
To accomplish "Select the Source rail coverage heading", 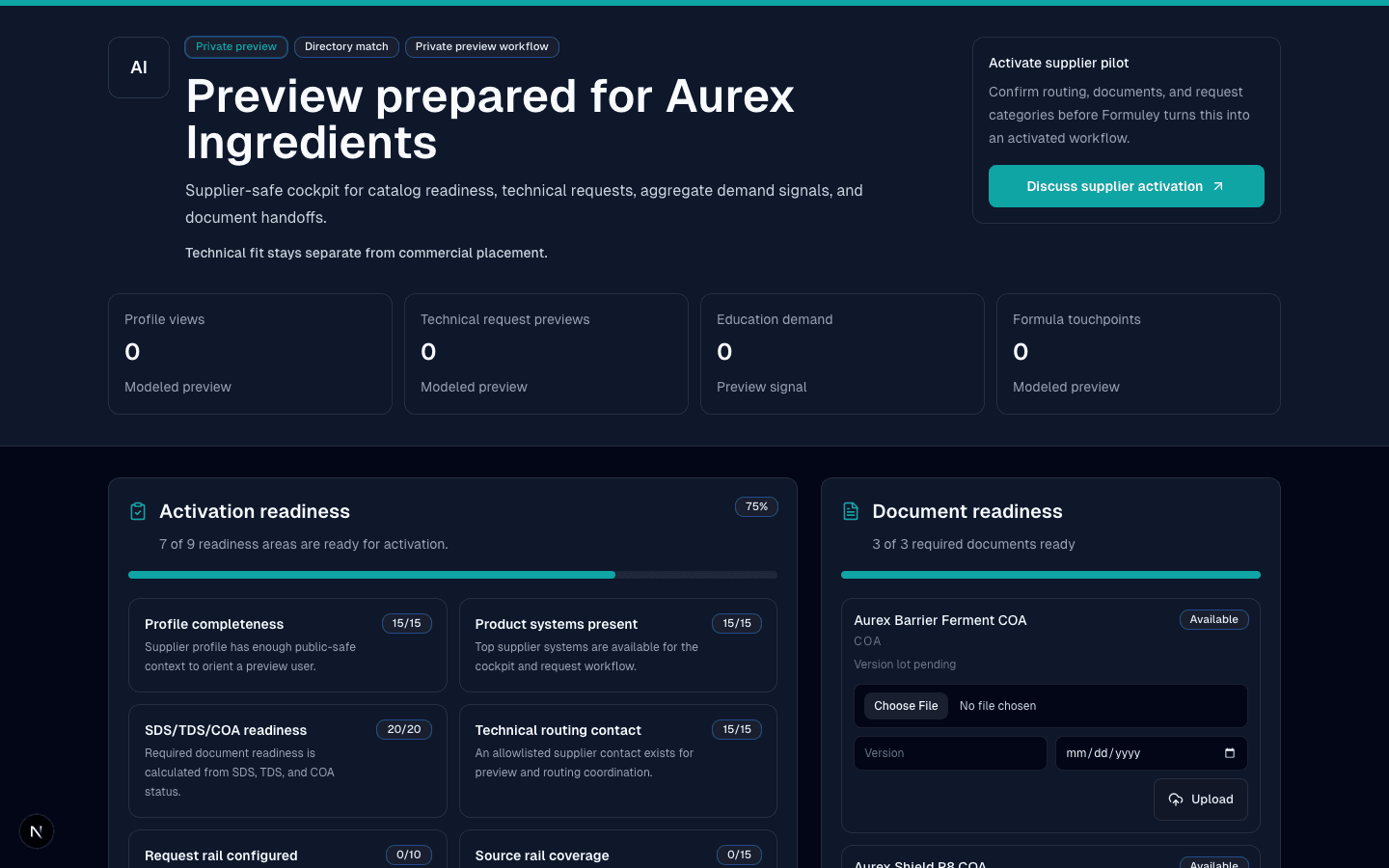I will 542,856.
